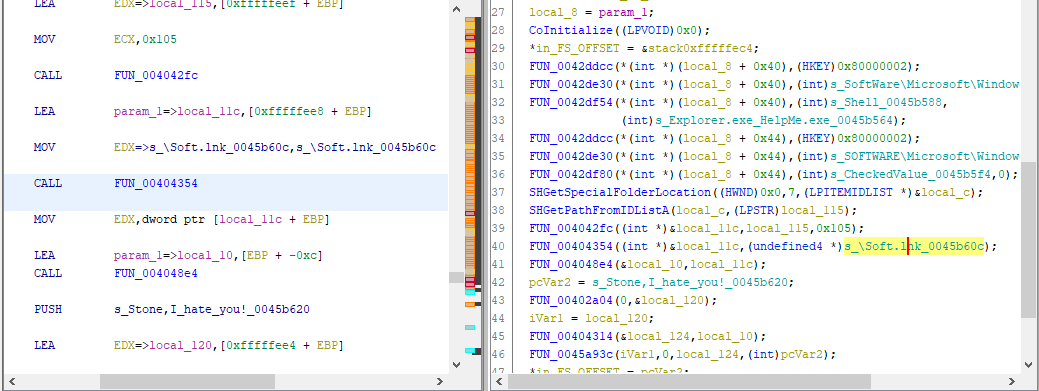Viewport: 1039px width, 391px height.
Task: Click FUN_0042df80 on decompiler line 36
Action: click(x=571, y=174)
